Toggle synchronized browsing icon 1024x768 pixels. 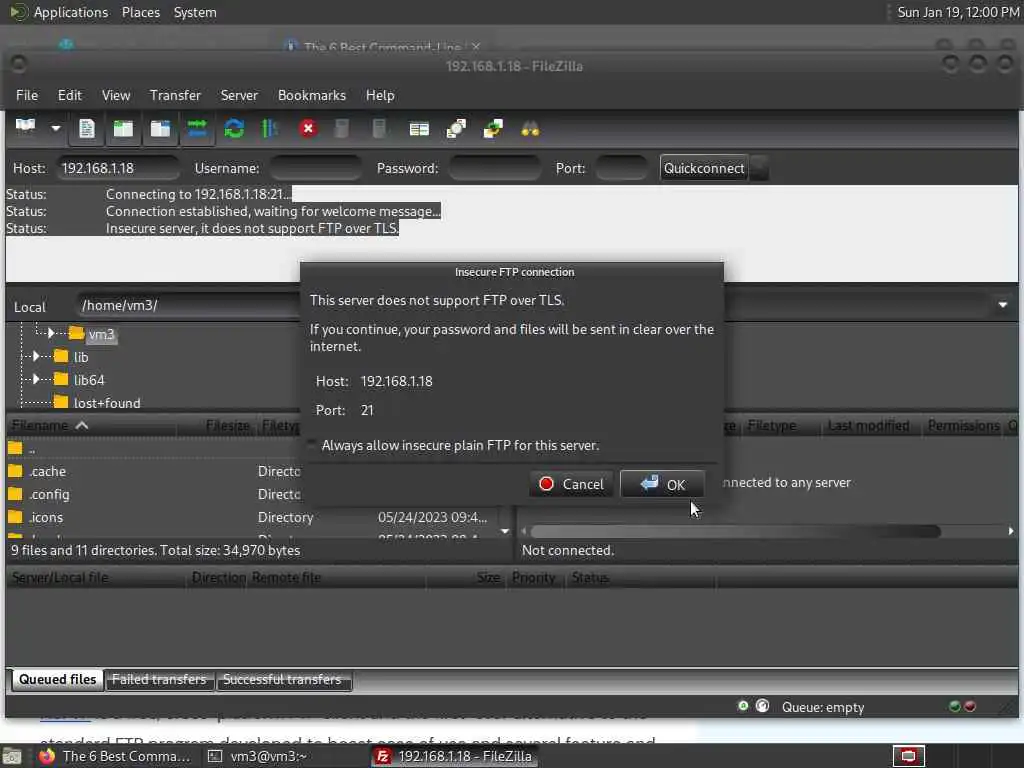pos(493,129)
